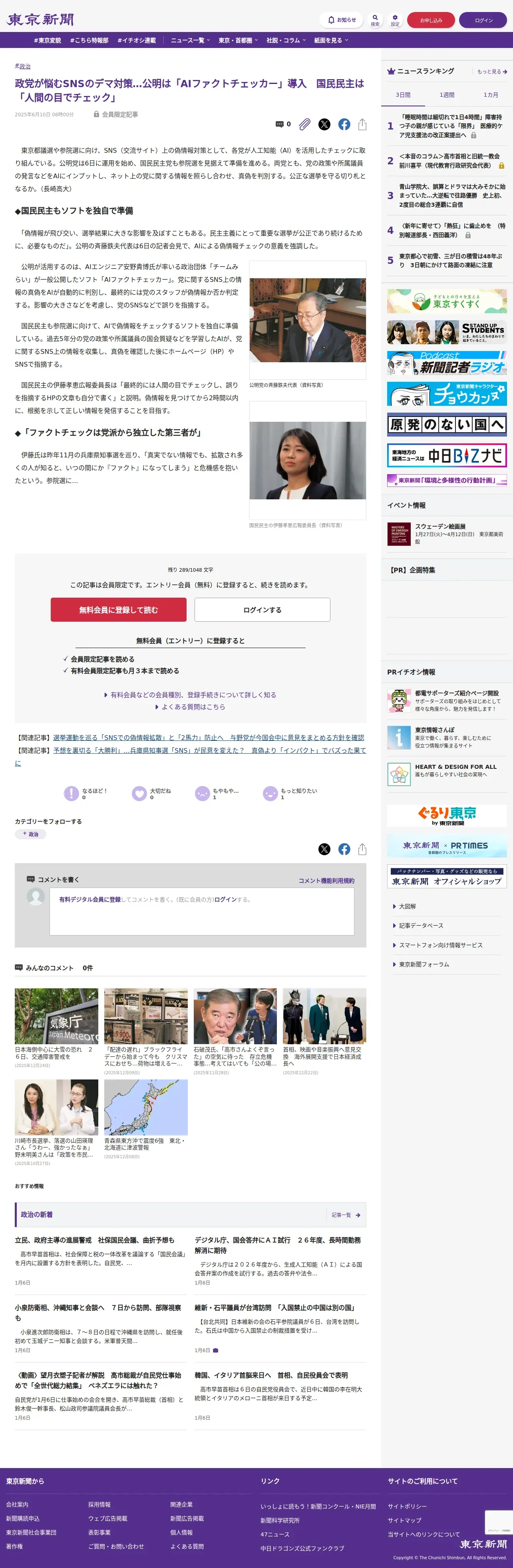The height and width of the screenshot is (1568, 513).
Task: Expand the 紙面を見る menu
Action: point(331,40)
